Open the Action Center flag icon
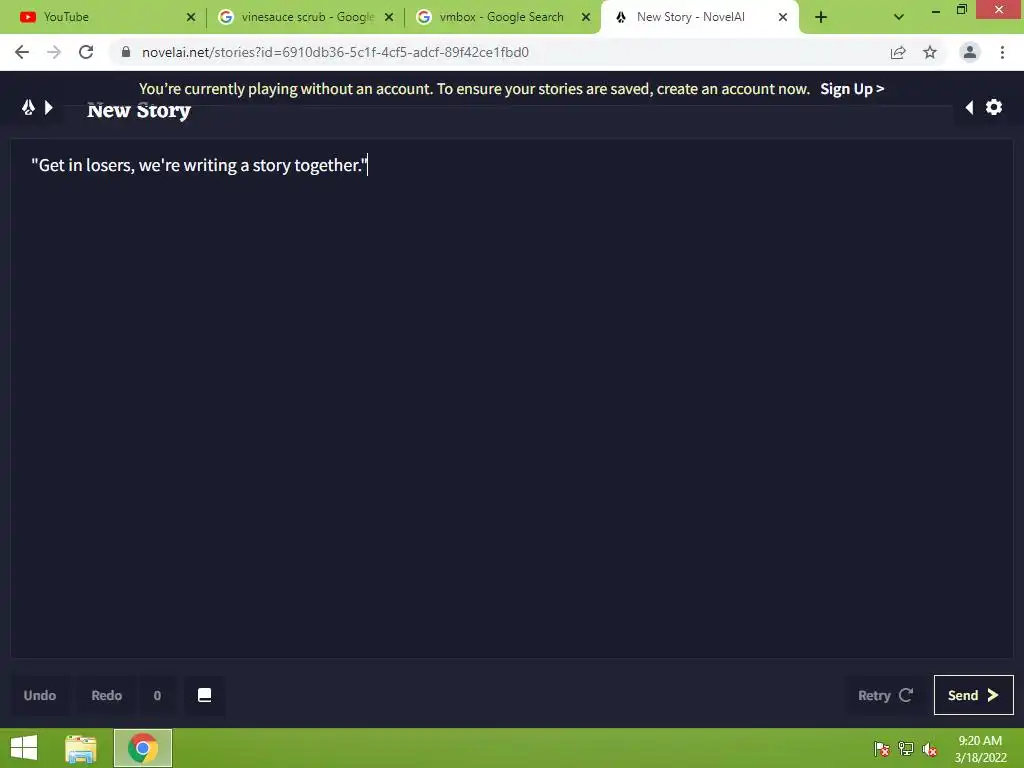 (x=882, y=749)
